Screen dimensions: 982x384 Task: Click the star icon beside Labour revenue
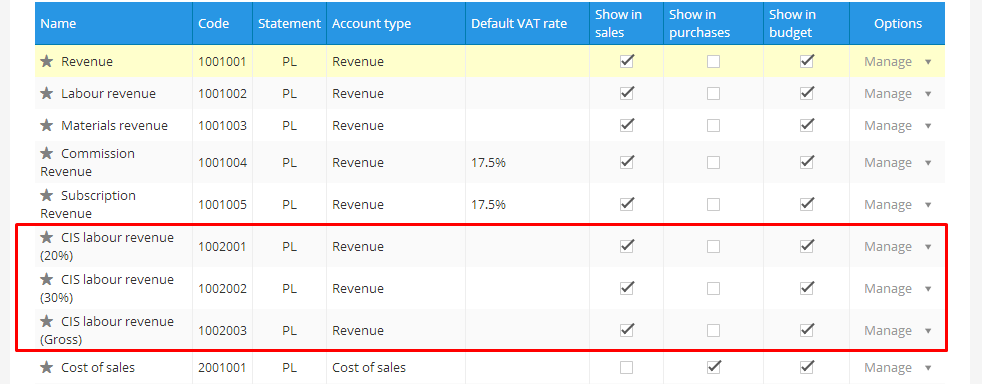tap(46, 93)
